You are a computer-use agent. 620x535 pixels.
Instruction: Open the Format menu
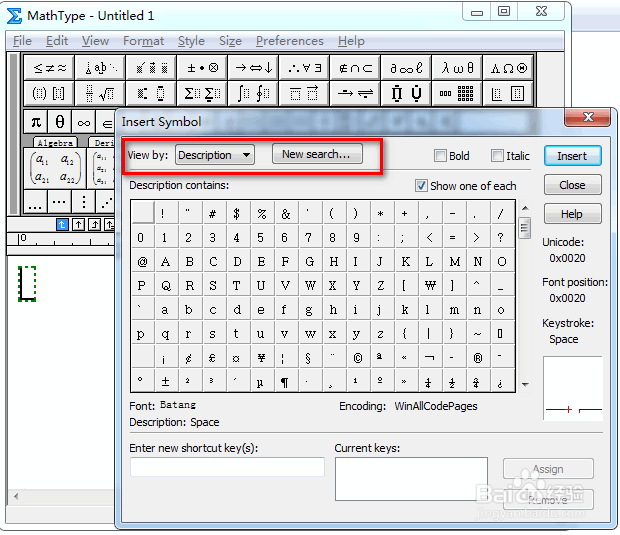[x=143, y=41]
